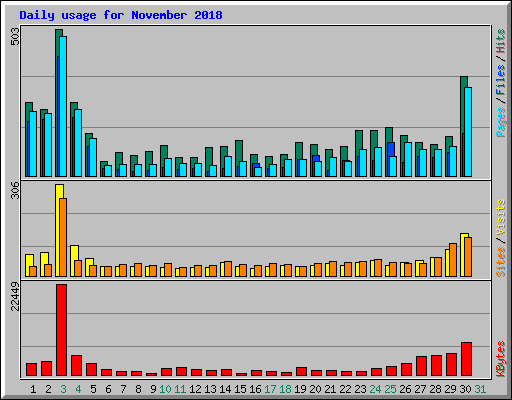Click the yellow 'Visits' legend label

[500, 218]
